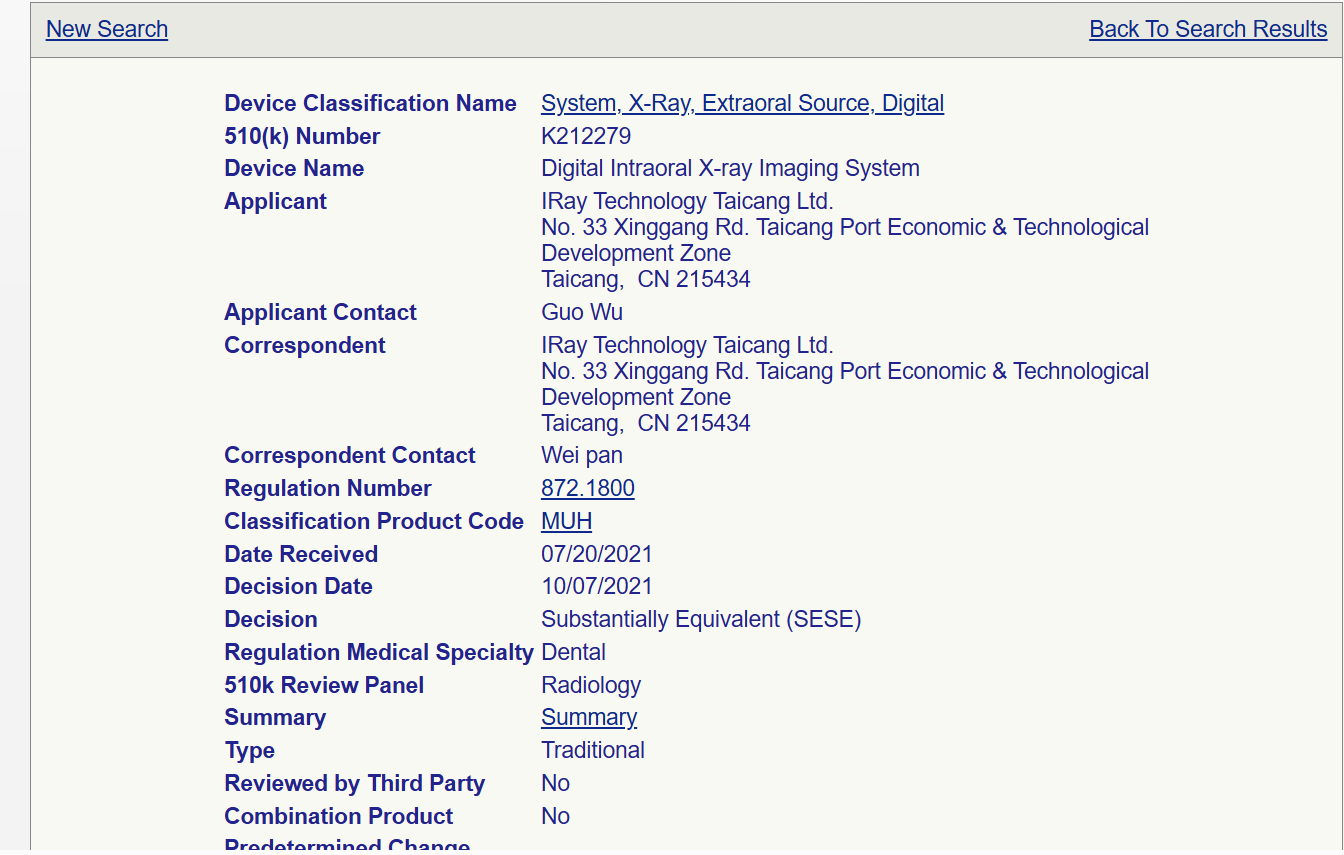Click the decision date value 10/07/2021

(x=596, y=586)
